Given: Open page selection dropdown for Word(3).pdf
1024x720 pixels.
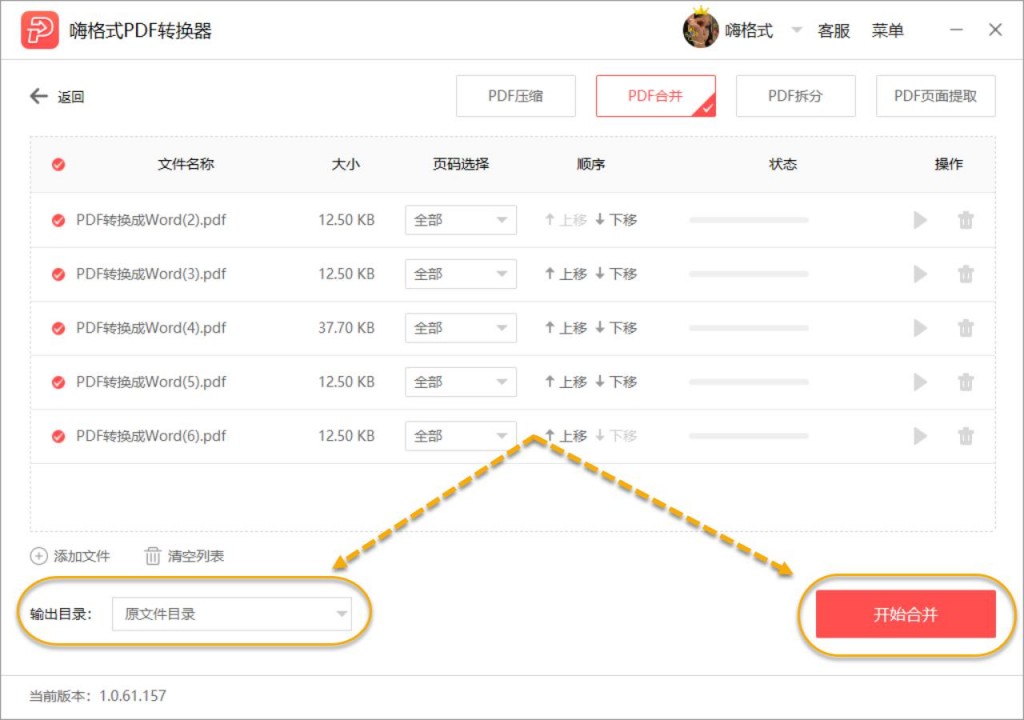Looking at the screenshot, I should coord(460,274).
